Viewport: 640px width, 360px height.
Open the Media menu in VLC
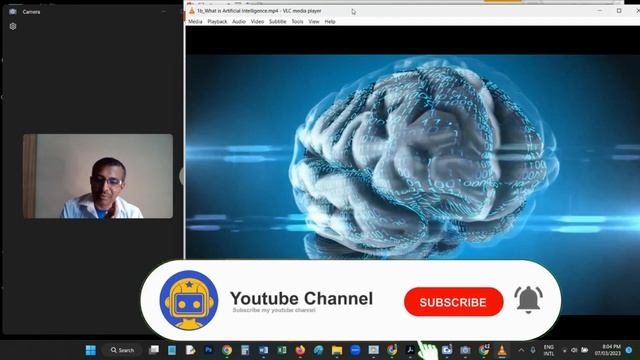tap(195, 22)
